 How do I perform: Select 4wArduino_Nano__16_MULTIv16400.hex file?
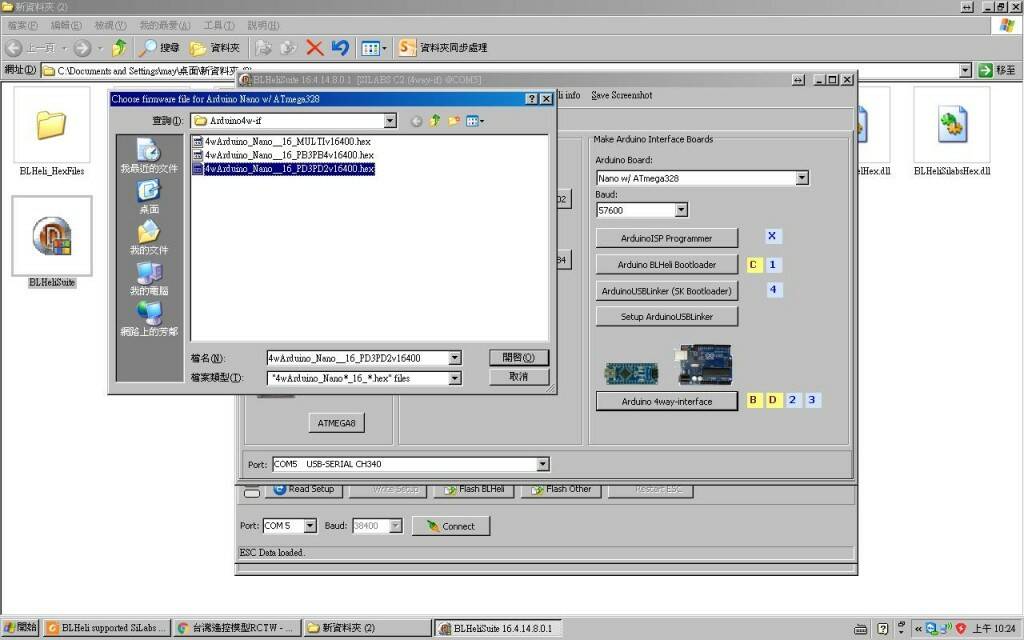[282, 141]
